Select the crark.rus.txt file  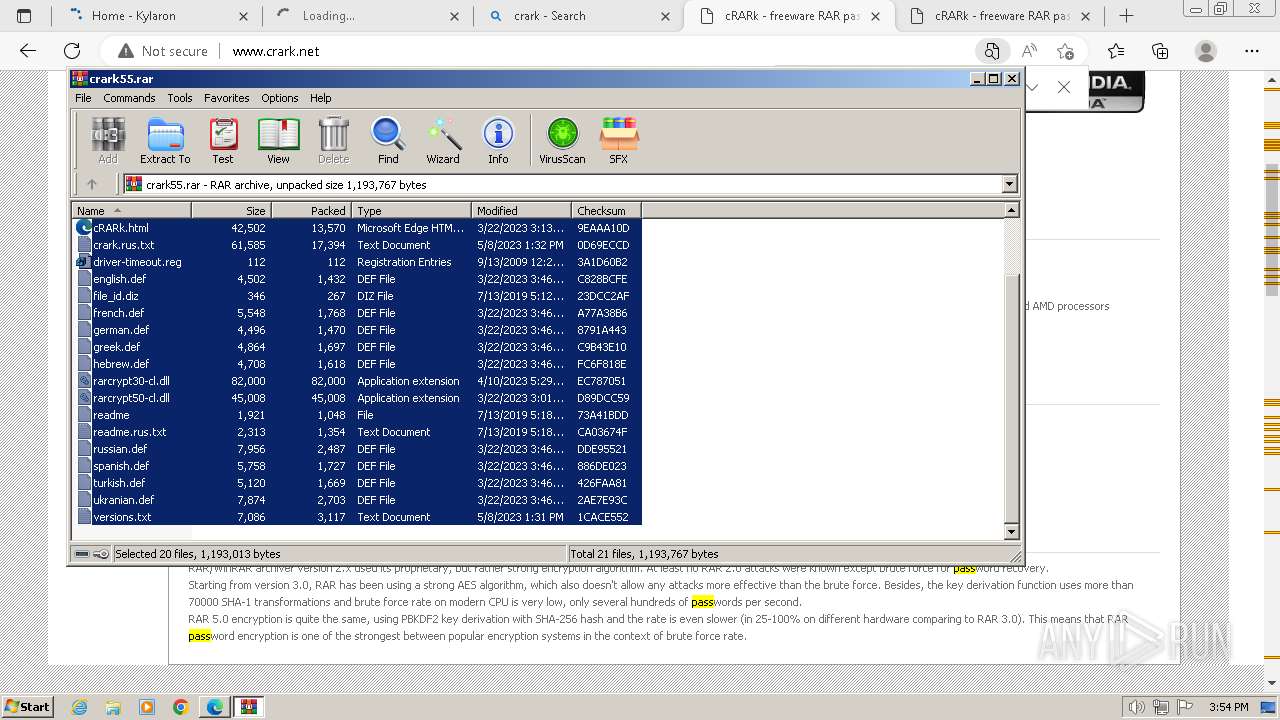click(123, 245)
